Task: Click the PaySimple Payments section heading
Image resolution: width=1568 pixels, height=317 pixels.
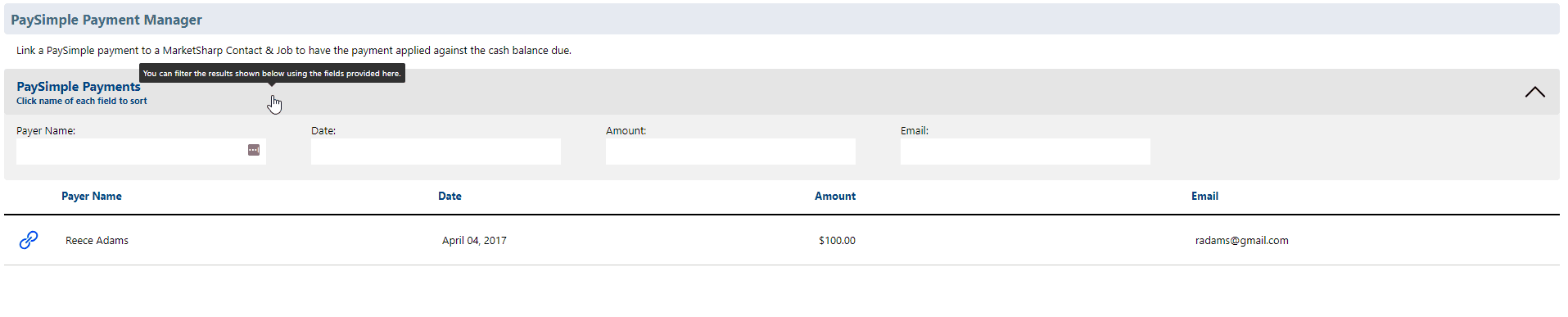Action: coord(79,87)
